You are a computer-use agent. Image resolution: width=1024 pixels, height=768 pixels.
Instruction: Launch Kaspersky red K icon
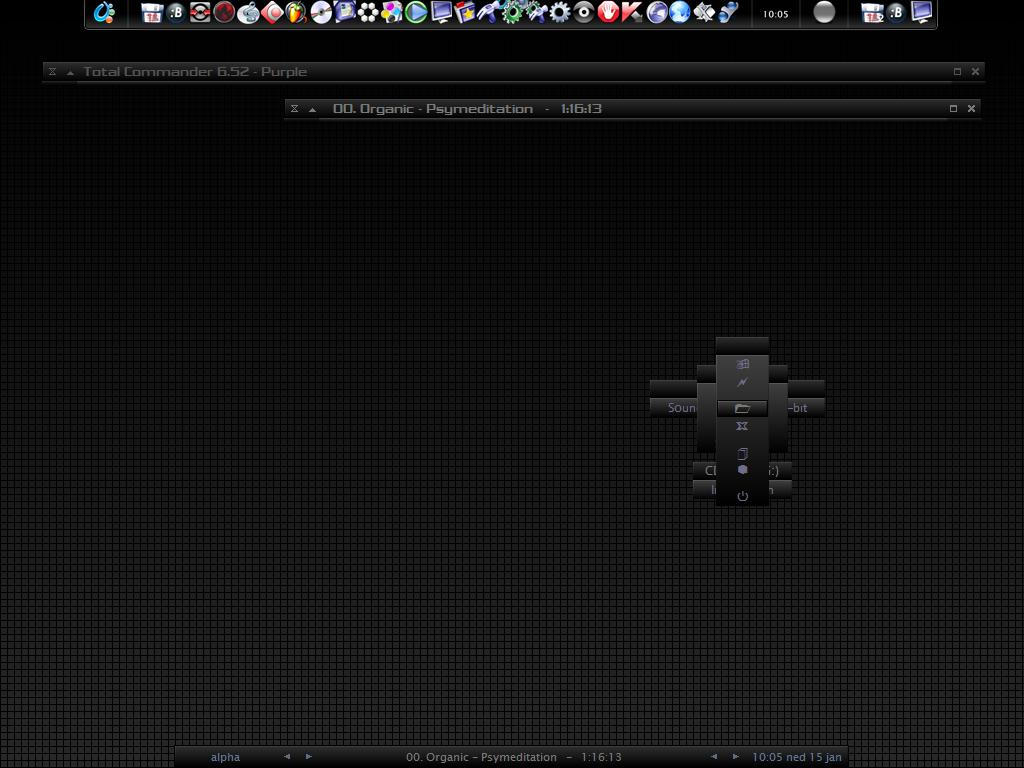(x=632, y=12)
